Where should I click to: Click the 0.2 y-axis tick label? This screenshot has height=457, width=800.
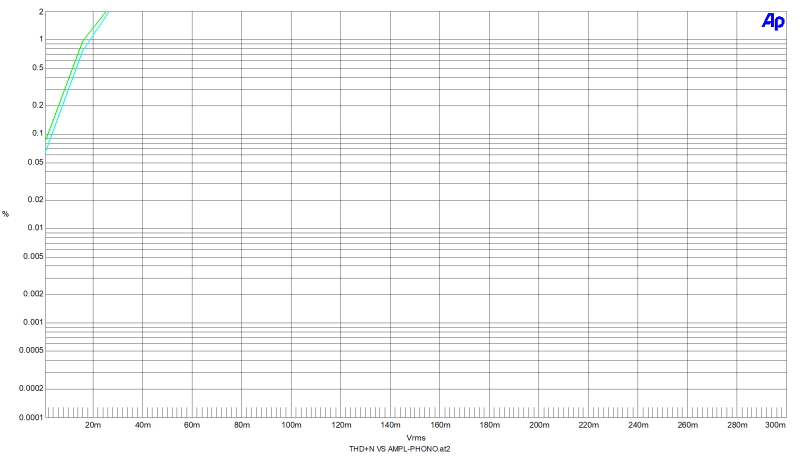(x=38, y=105)
